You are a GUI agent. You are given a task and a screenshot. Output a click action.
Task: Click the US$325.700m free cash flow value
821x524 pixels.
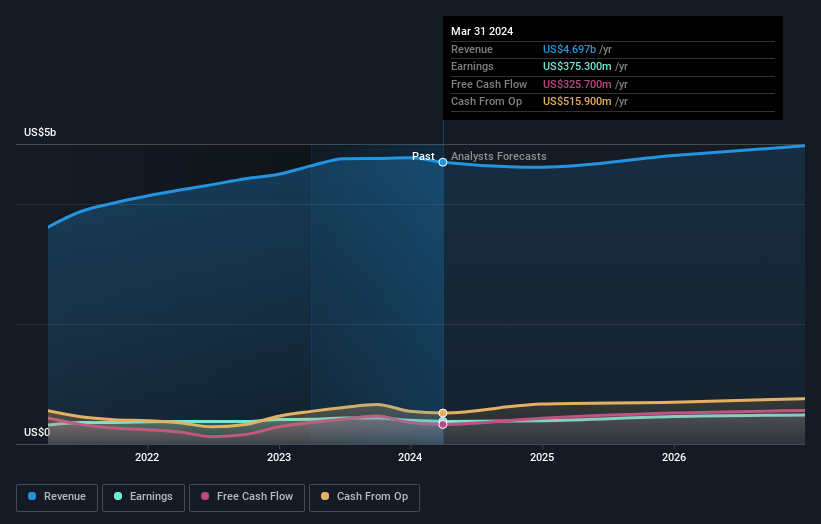(577, 84)
